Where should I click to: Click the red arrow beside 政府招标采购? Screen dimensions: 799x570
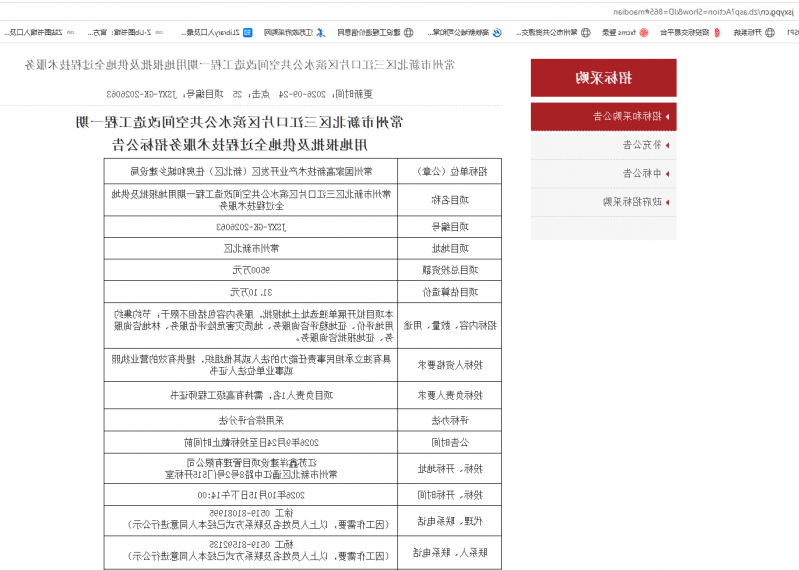668,202
